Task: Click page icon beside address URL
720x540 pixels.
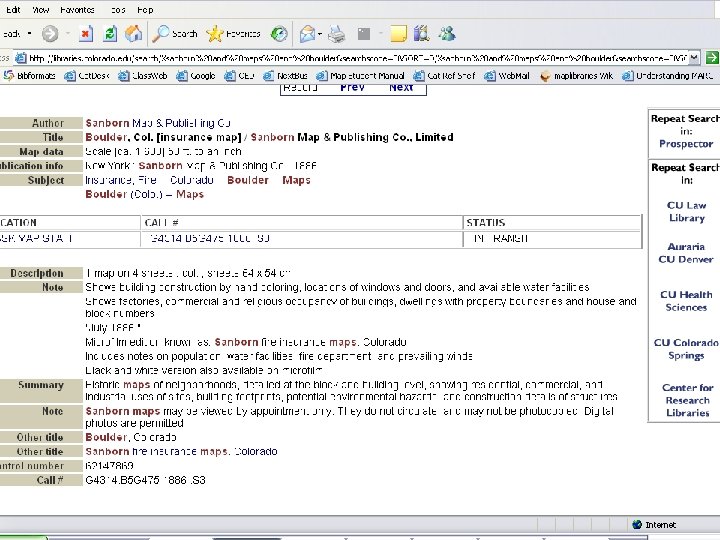Action: [21, 58]
